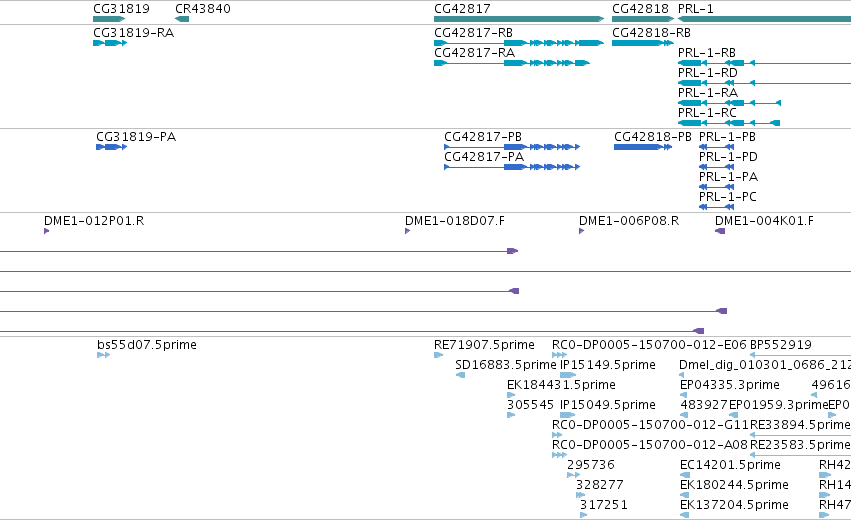Click the PRL-1 gene label
Screen dimensions: 851x520
click(x=696, y=9)
